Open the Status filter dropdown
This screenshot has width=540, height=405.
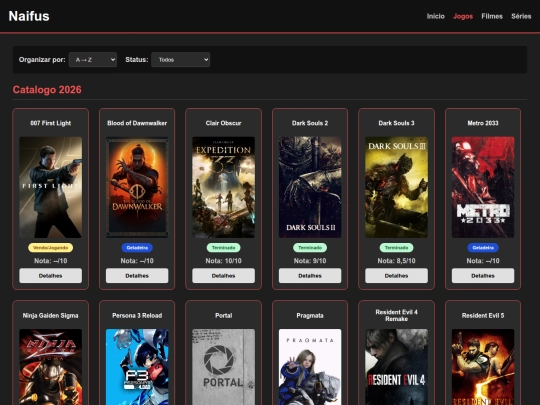[180, 60]
